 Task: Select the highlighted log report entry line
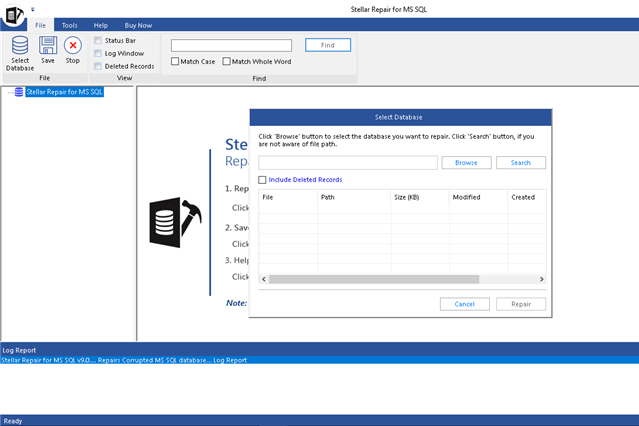pos(320,360)
